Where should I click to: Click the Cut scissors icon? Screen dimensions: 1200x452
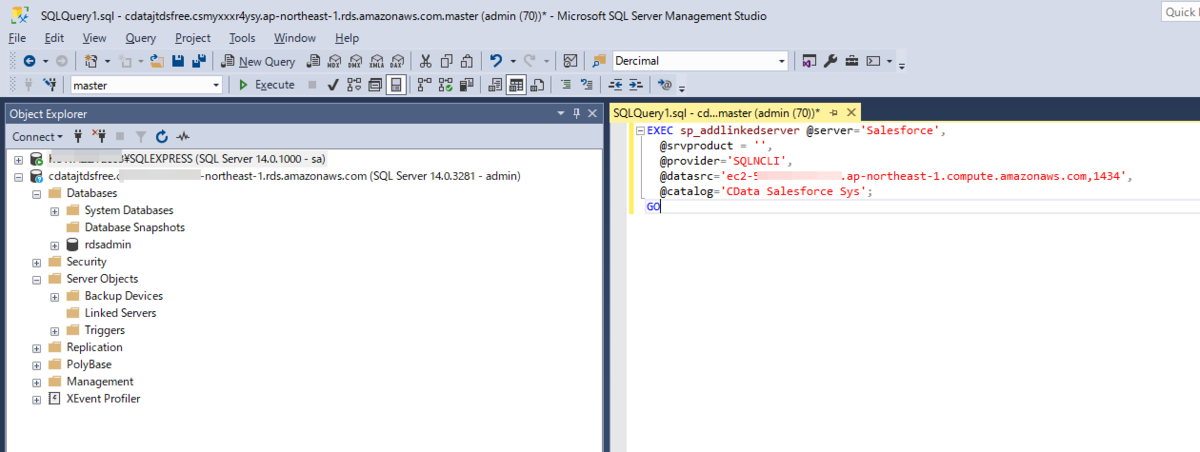tap(425, 61)
